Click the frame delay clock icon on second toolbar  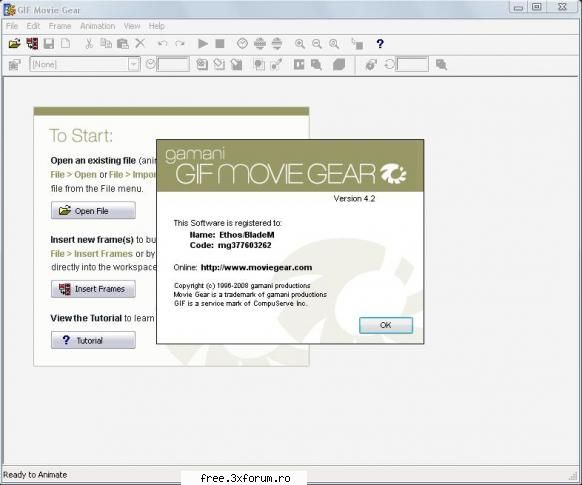(150, 64)
